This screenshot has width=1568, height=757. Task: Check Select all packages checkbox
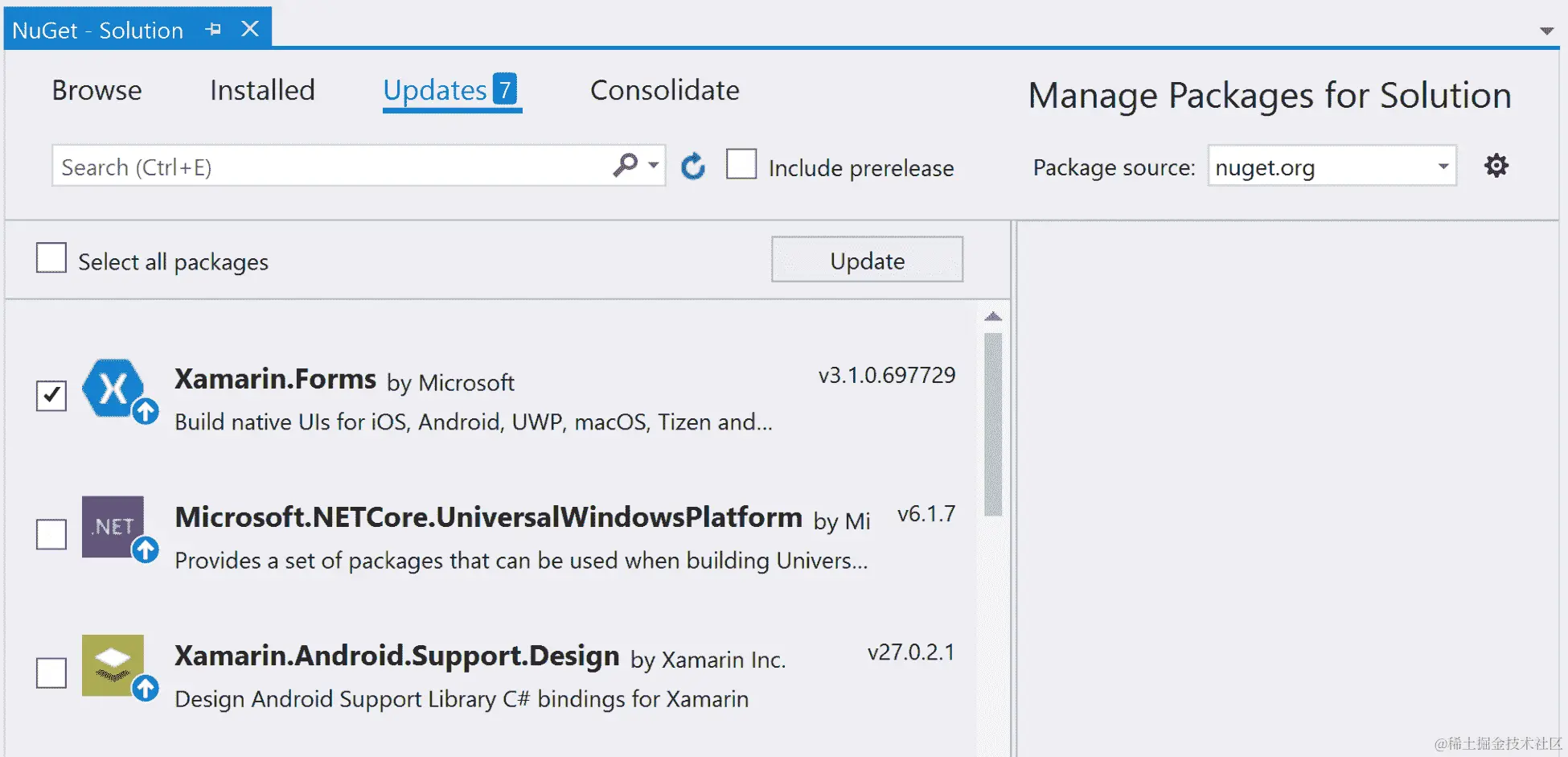click(51, 259)
